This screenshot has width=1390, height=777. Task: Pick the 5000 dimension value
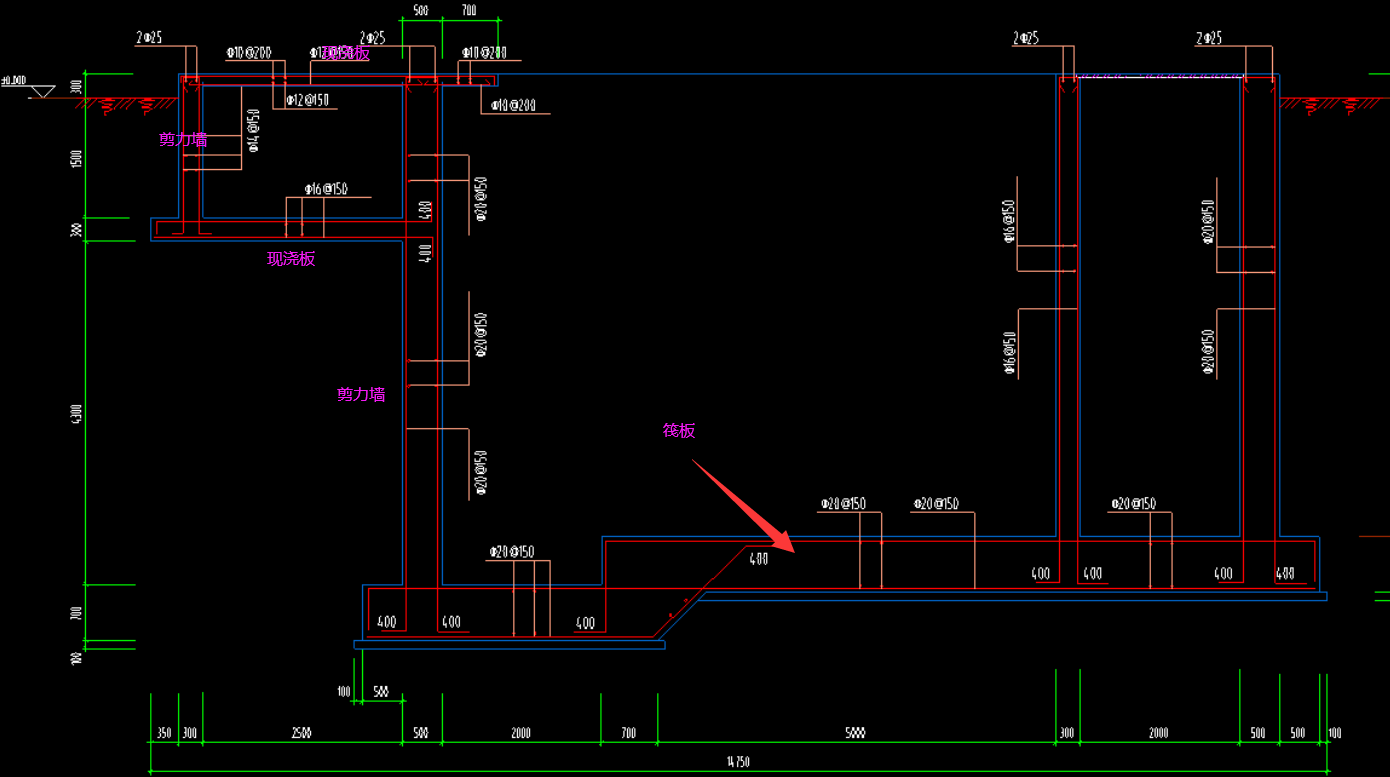855,733
